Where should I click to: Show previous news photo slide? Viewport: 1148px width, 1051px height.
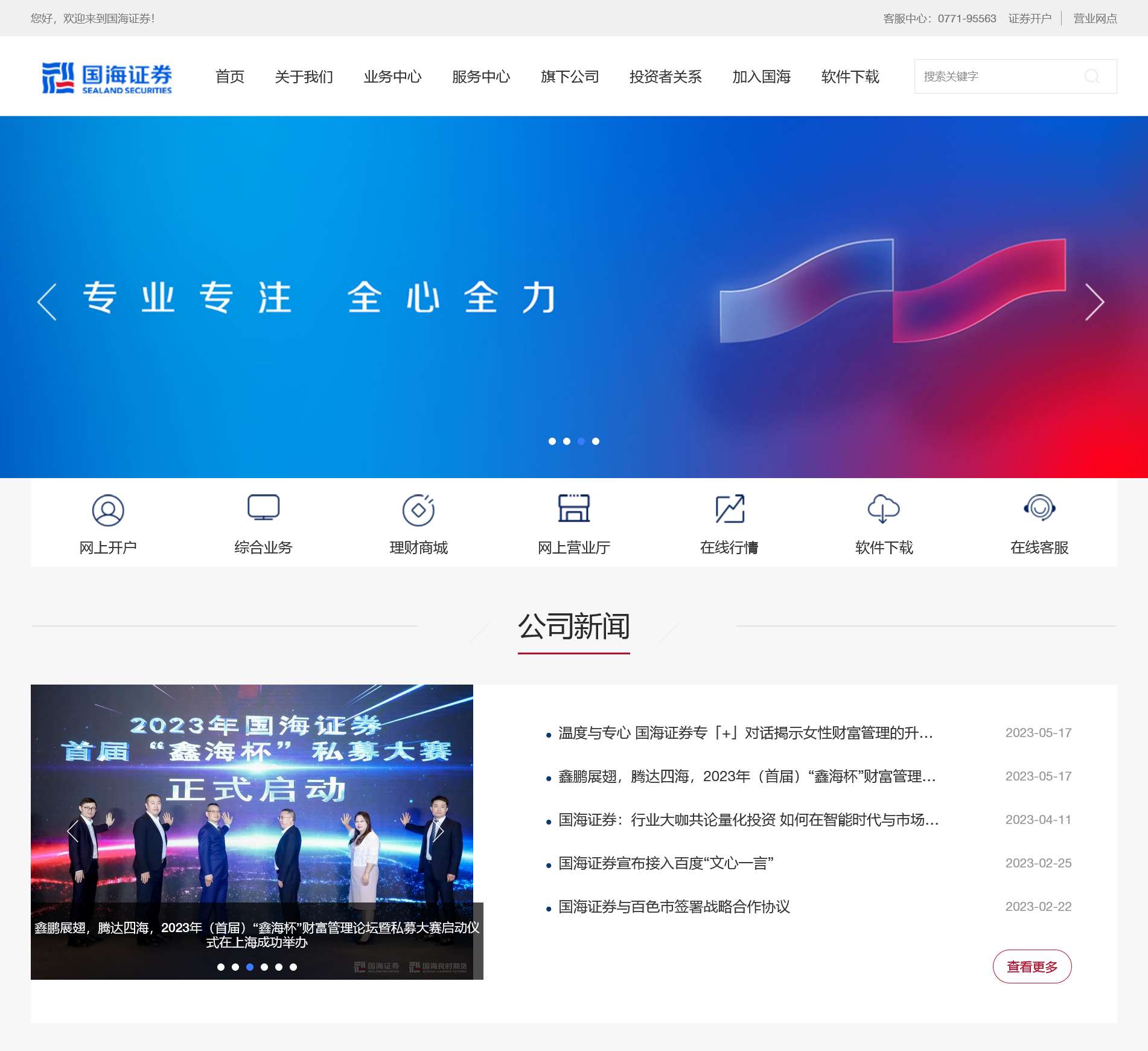pyautogui.click(x=73, y=831)
